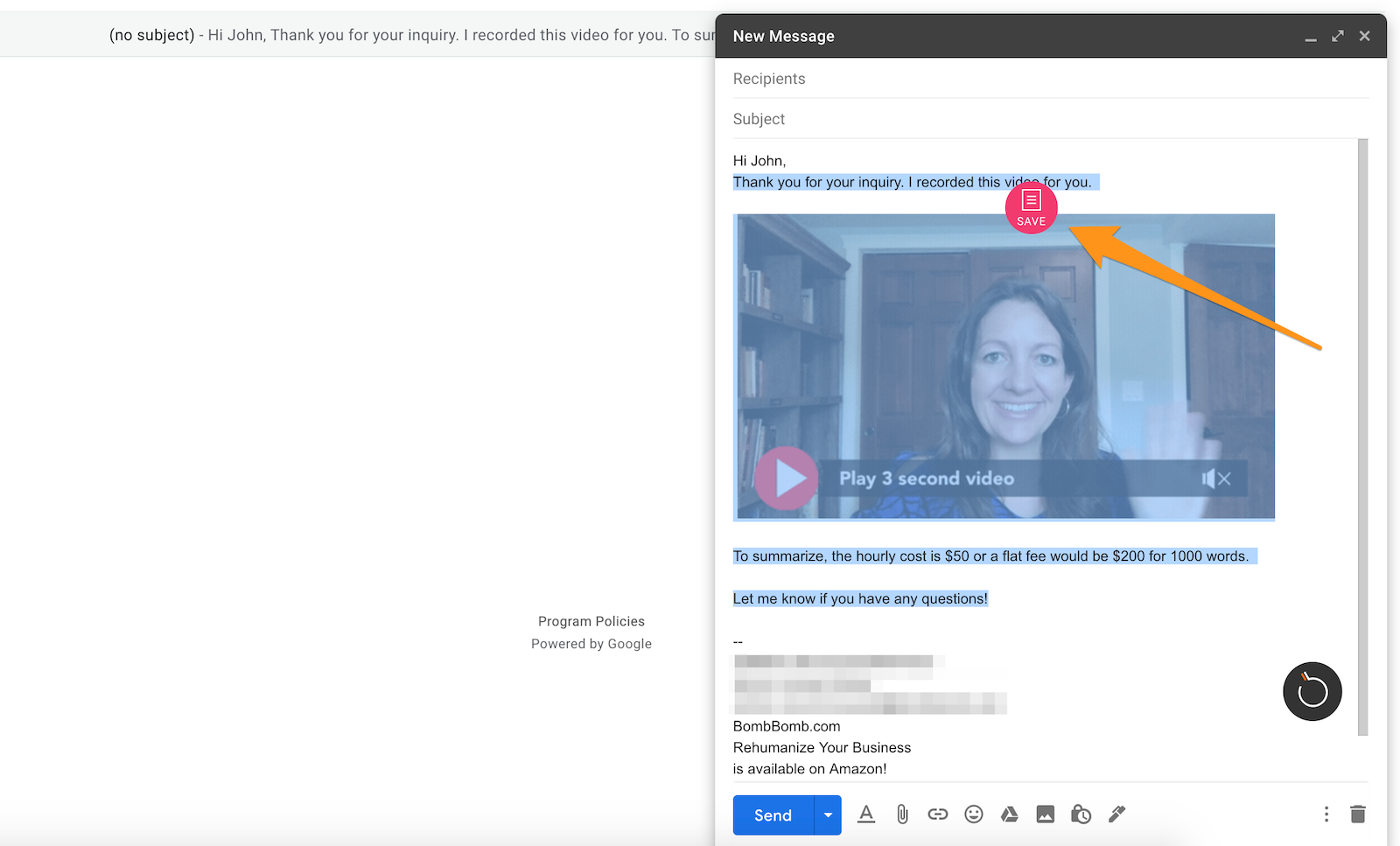
Task: Discard draft using the trash icon
Action: [1358, 815]
